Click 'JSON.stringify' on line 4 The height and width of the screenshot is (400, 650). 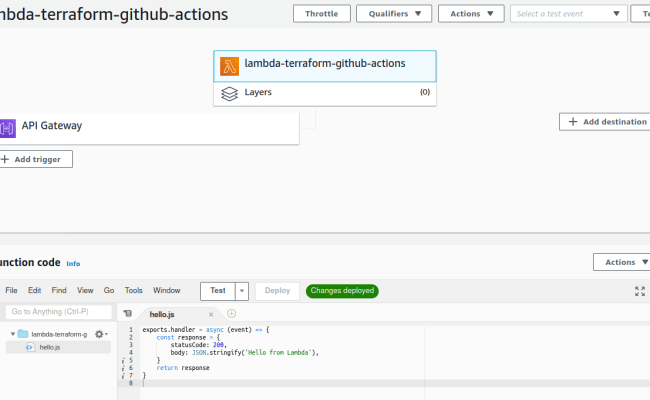(216, 353)
